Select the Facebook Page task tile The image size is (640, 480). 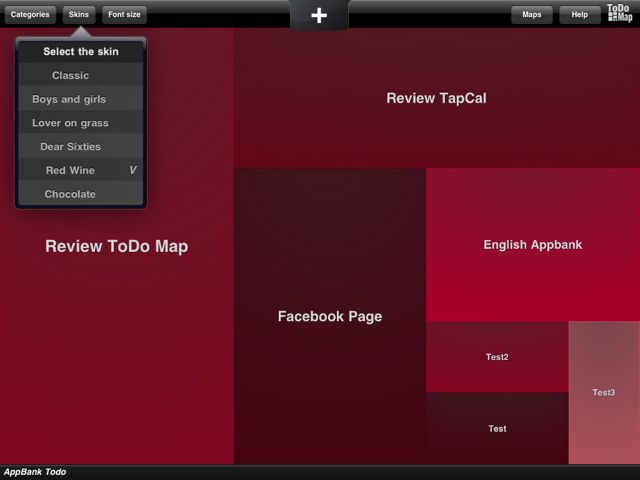pos(330,316)
